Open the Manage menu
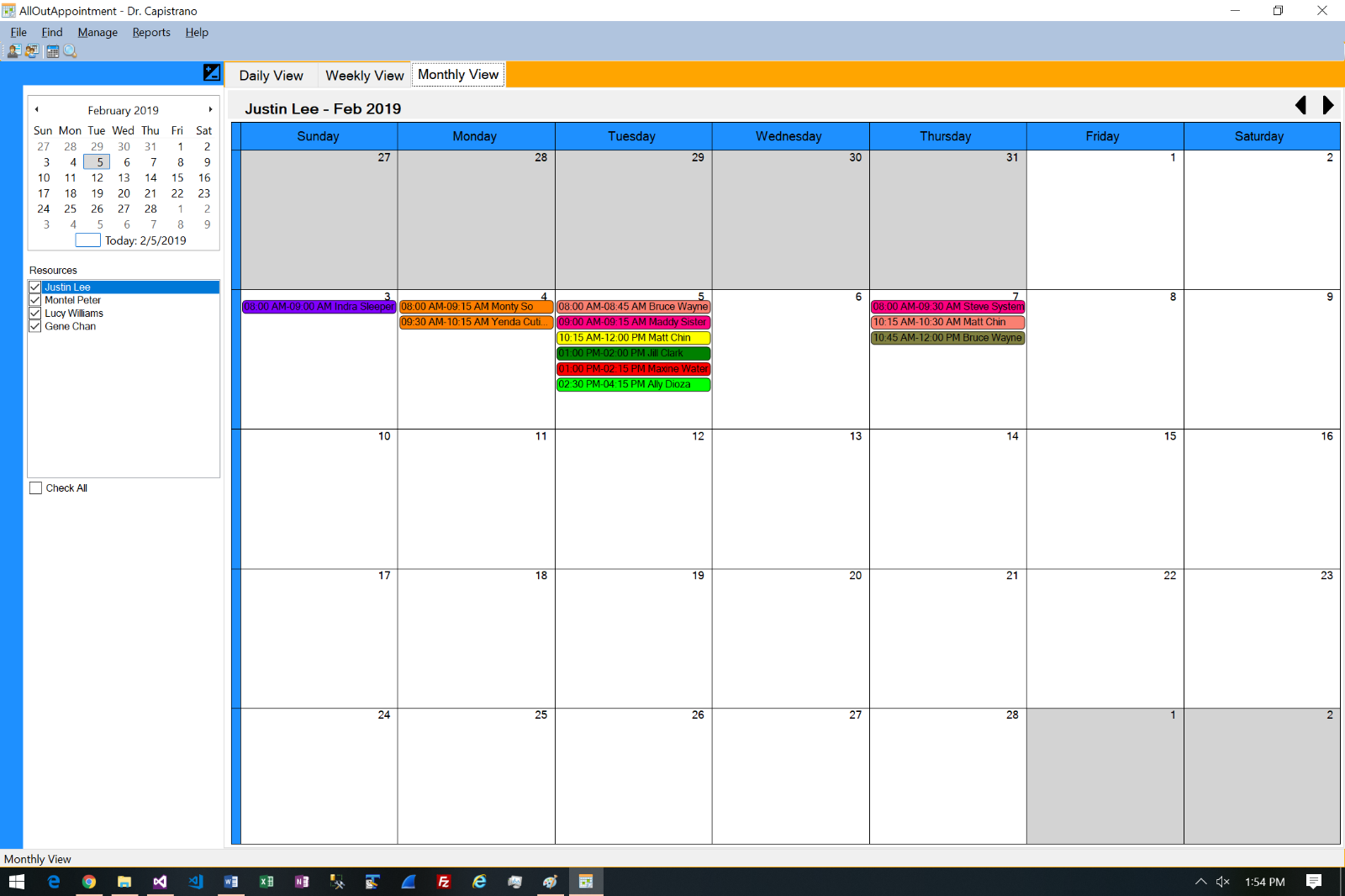Image resolution: width=1345 pixels, height=896 pixels. [x=98, y=33]
